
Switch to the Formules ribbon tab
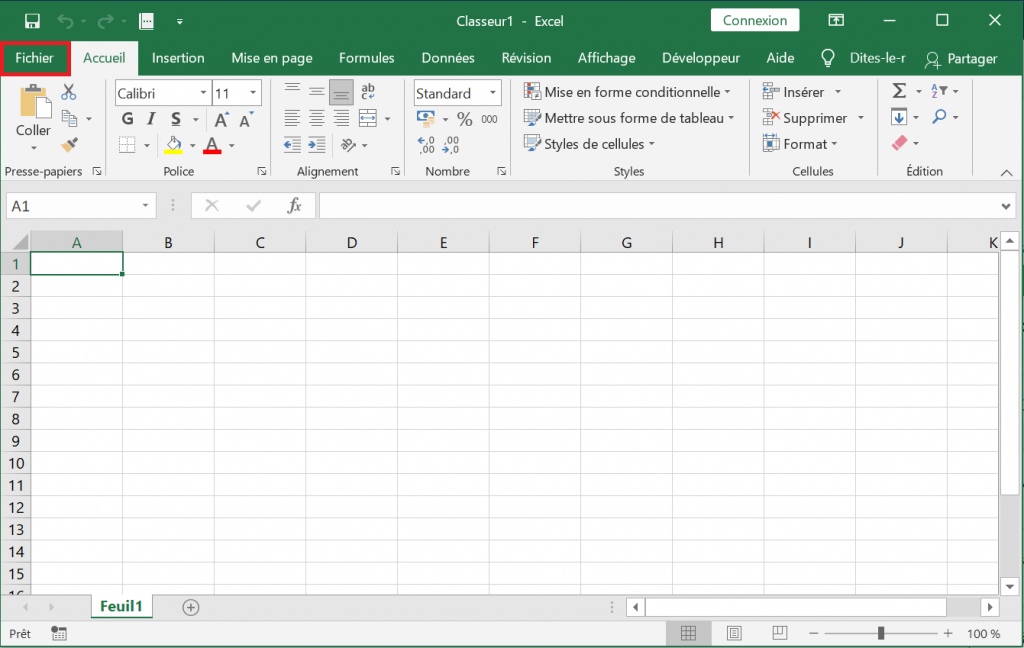[366, 58]
